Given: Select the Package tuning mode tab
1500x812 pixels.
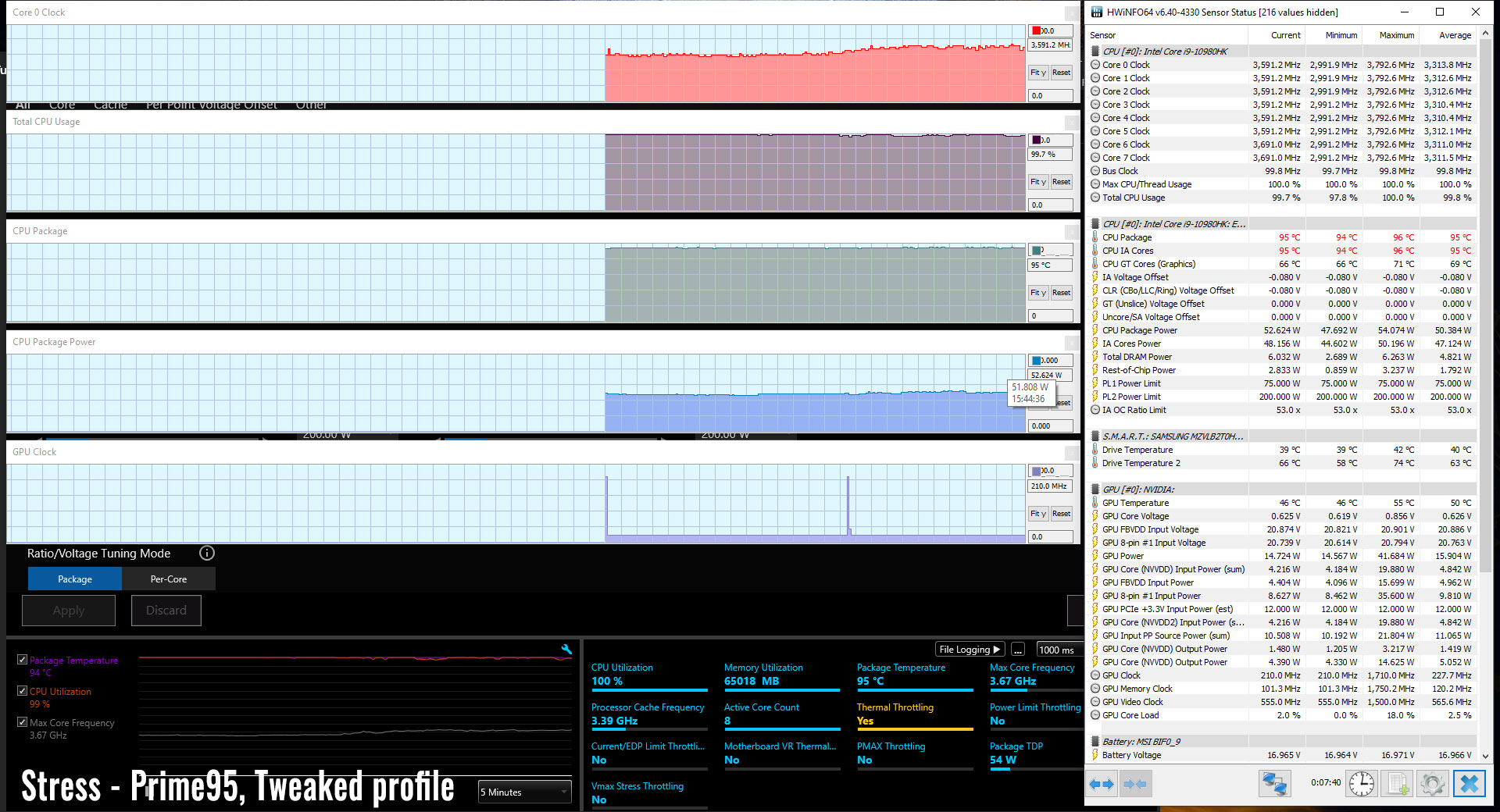Looking at the screenshot, I should pos(75,579).
